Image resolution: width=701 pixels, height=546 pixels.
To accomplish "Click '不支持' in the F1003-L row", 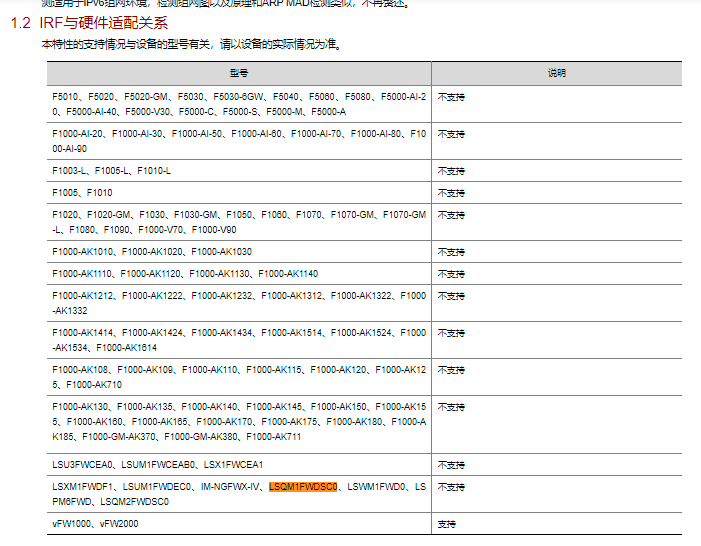I will pos(451,171).
